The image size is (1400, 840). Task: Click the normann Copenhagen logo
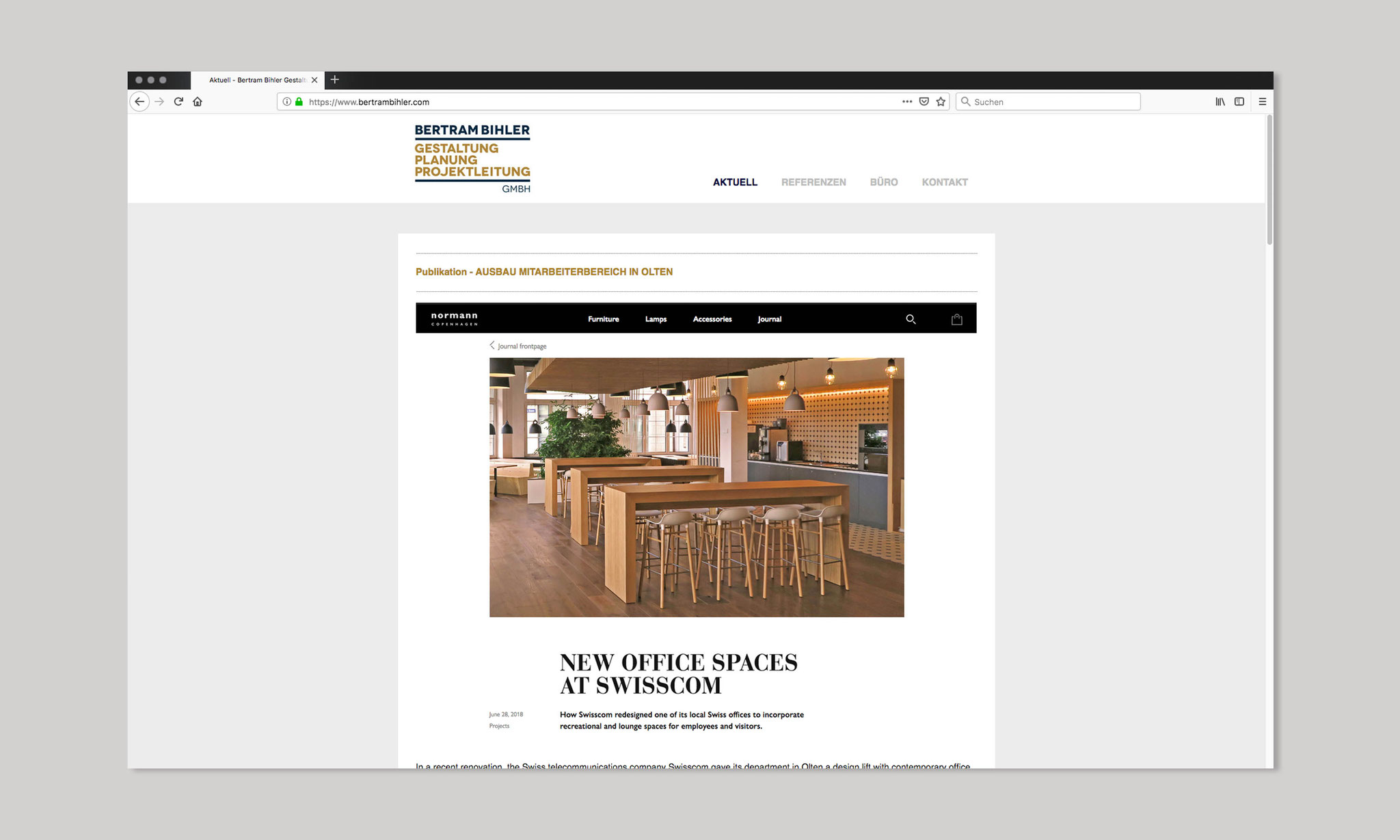(454, 319)
